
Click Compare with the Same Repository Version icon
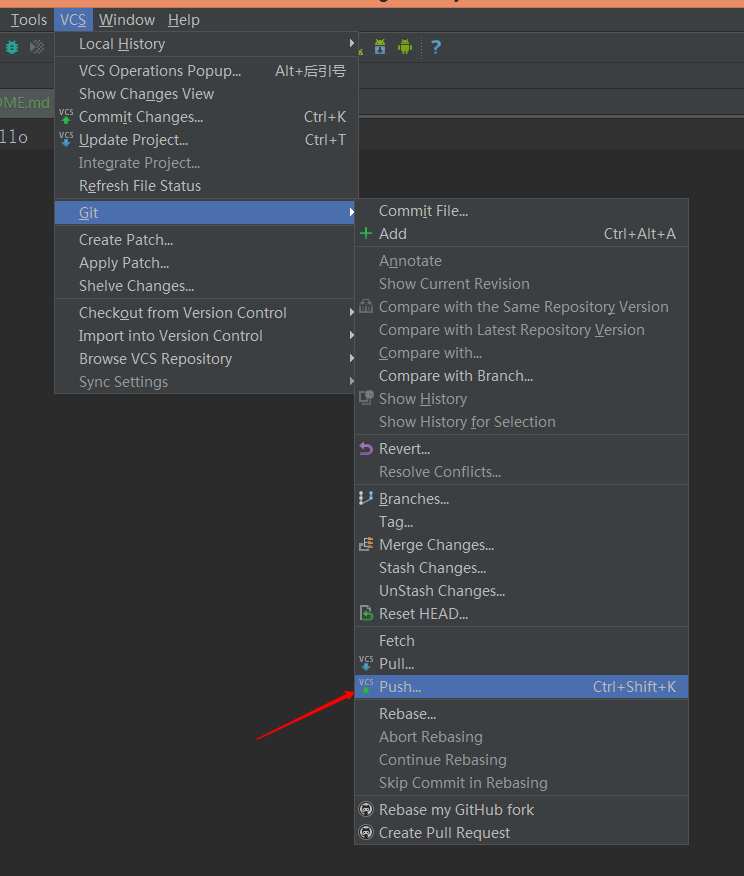pos(366,306)
